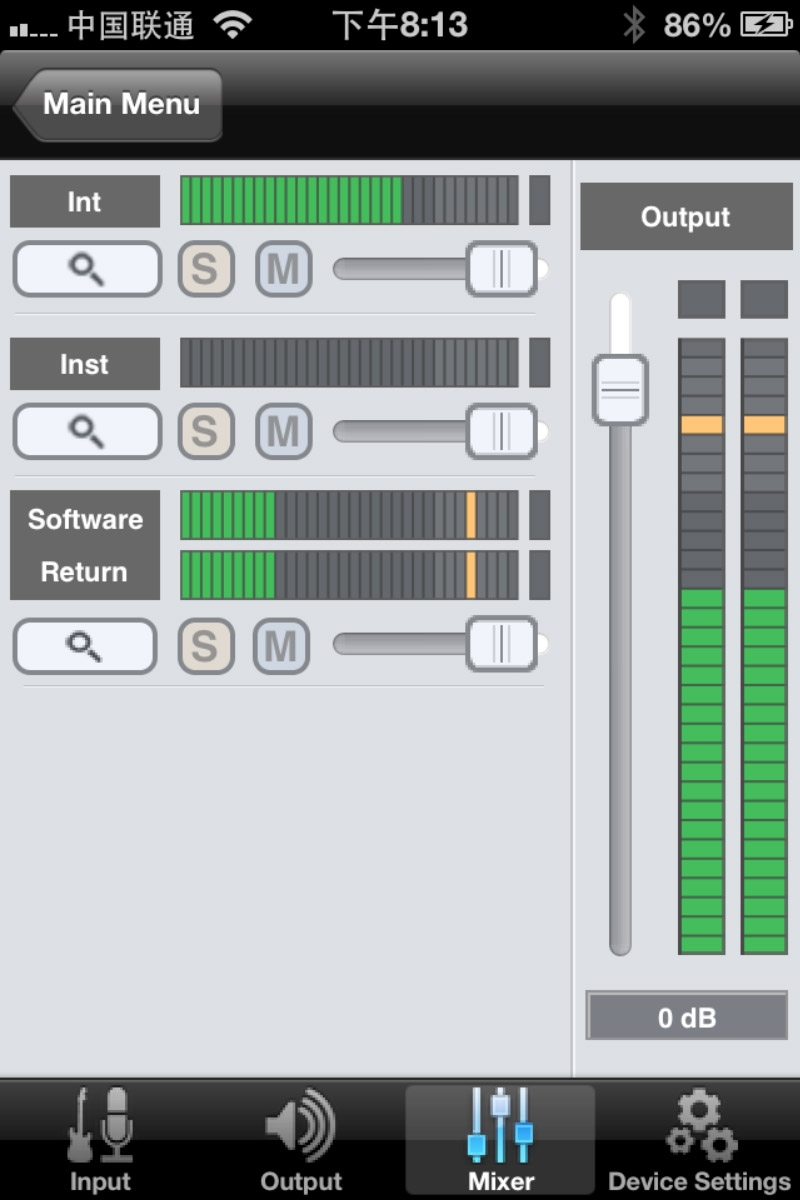Select the Mixer tab

tap(500, 1140)
